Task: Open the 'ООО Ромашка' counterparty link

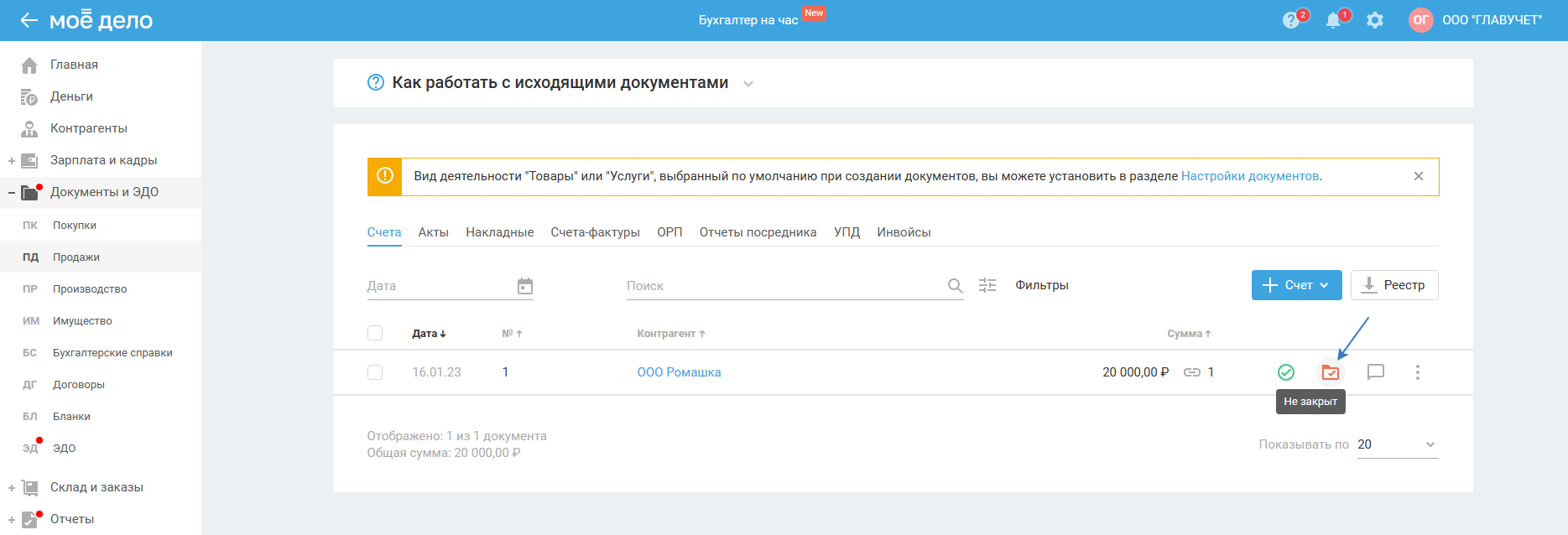Action: pyautogui.click(x=679, y=372)
